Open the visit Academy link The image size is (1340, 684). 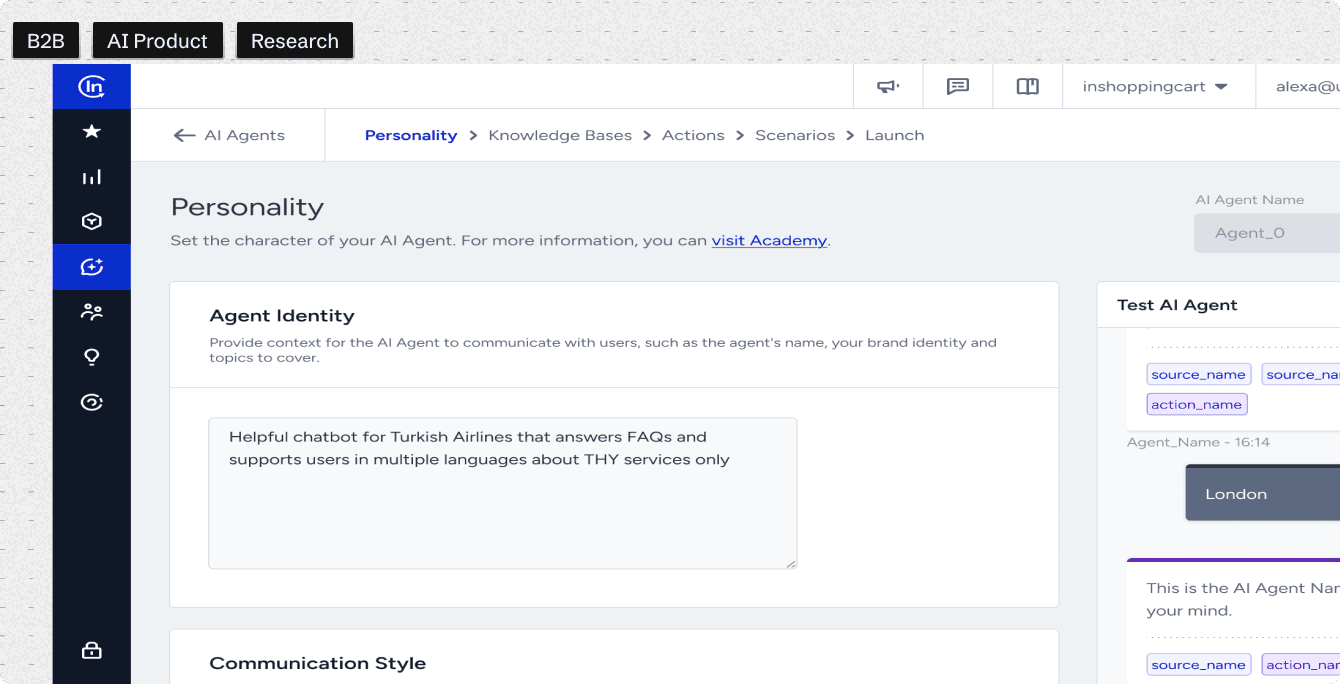(769, 240)
